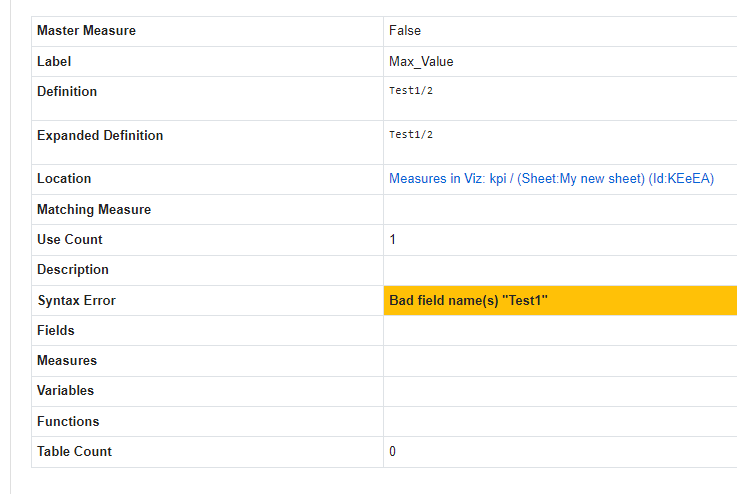Select the Location row header
The width and height of the screenshot is (737, 494).
64,179
